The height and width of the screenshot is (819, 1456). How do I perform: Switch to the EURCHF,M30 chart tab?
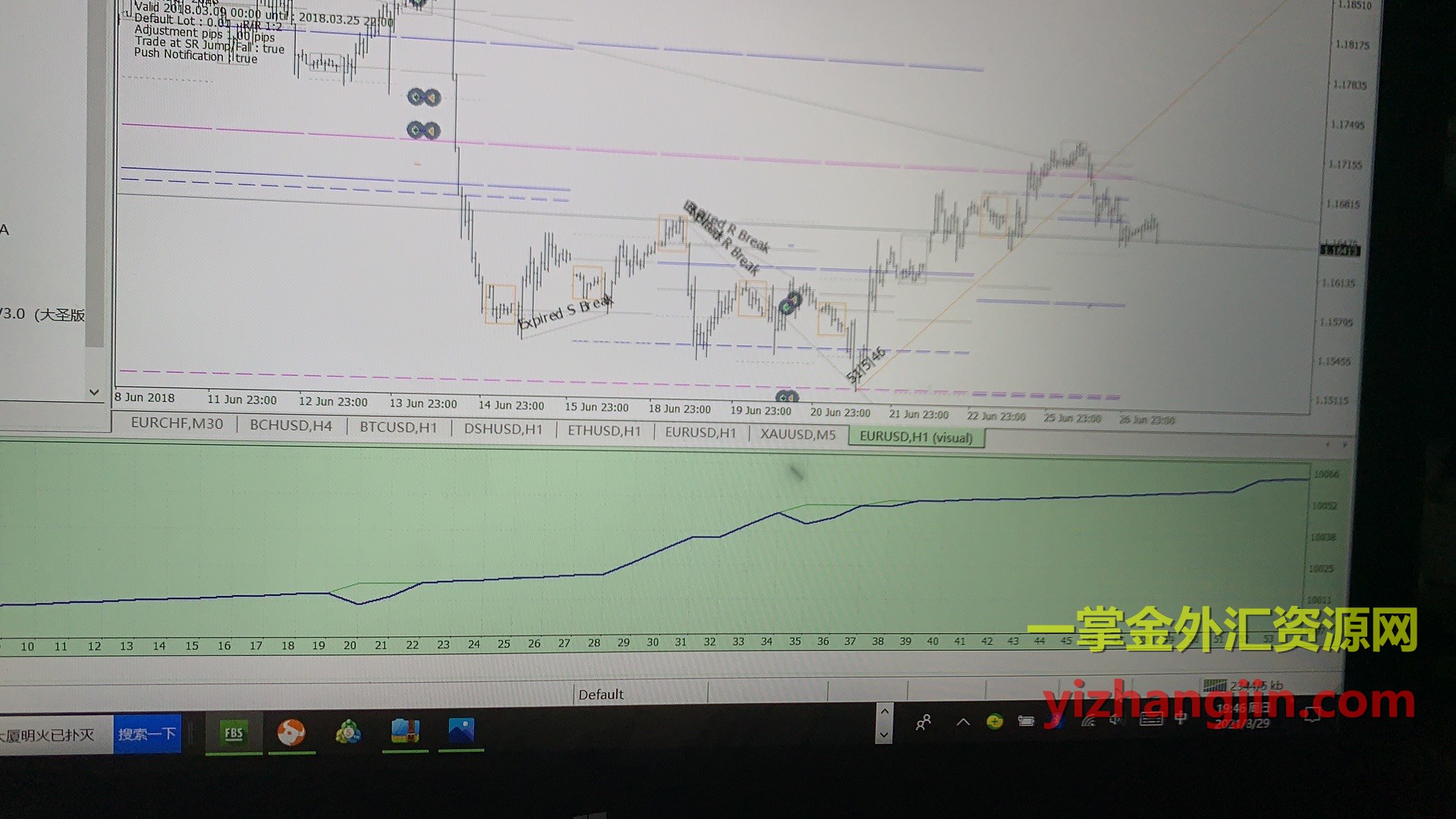(177, 423)
